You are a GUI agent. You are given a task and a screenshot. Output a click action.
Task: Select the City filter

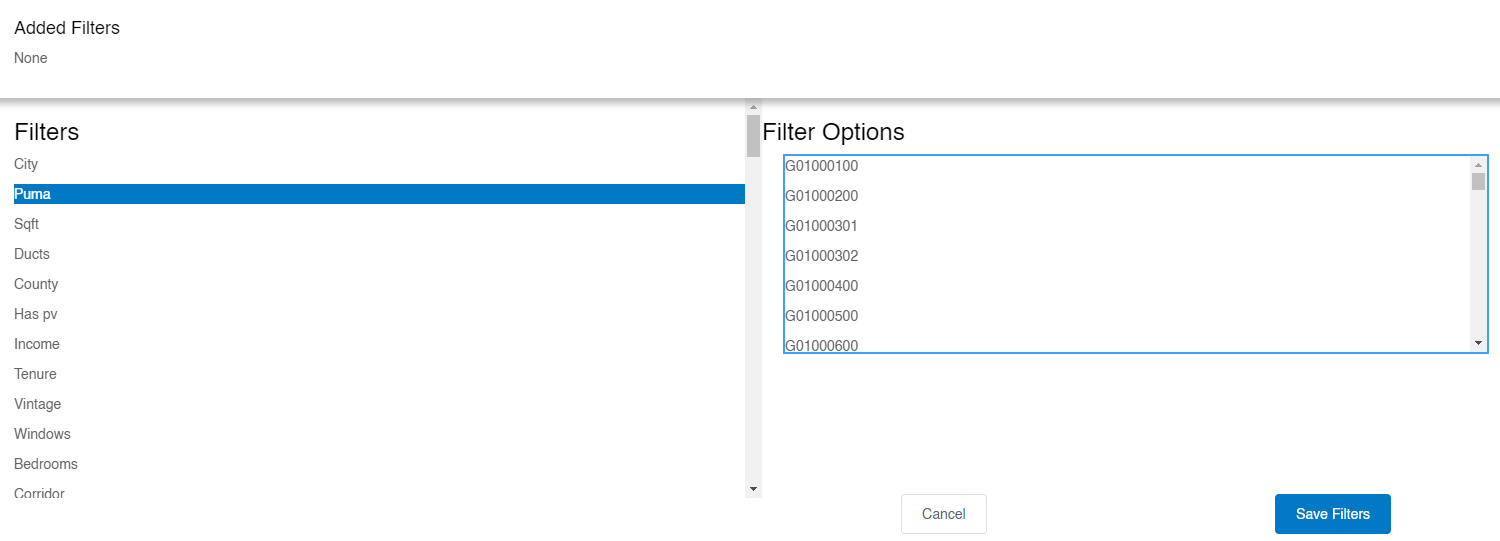26,164
